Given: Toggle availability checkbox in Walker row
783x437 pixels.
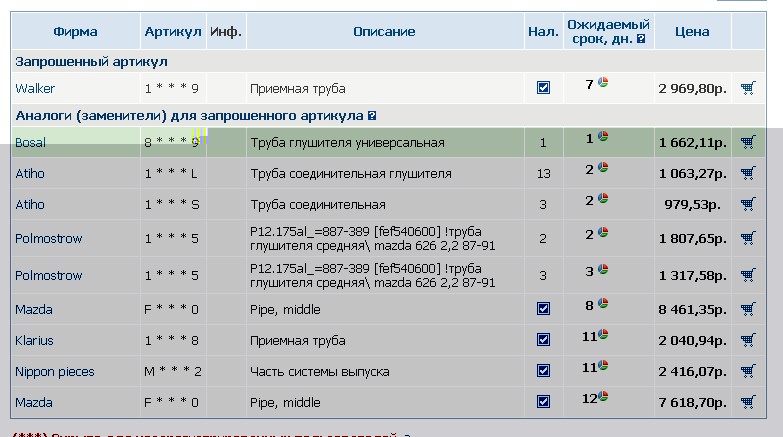Looking at the screenshot, I should (x=543, y=88).
